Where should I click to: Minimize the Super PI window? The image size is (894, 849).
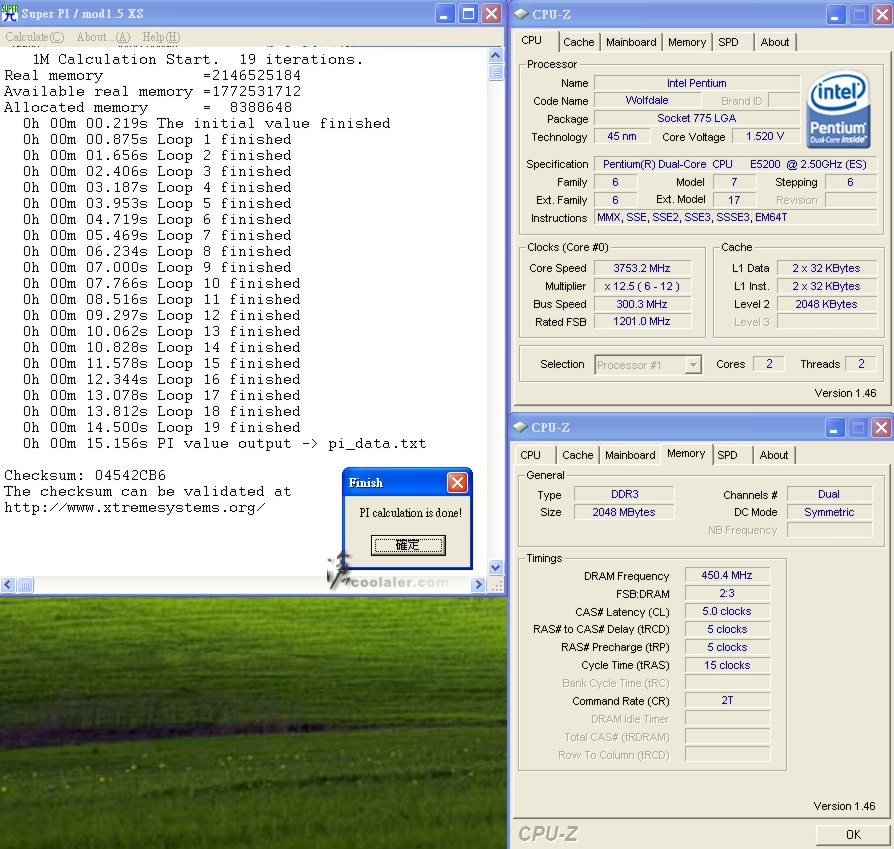[445, 14]
